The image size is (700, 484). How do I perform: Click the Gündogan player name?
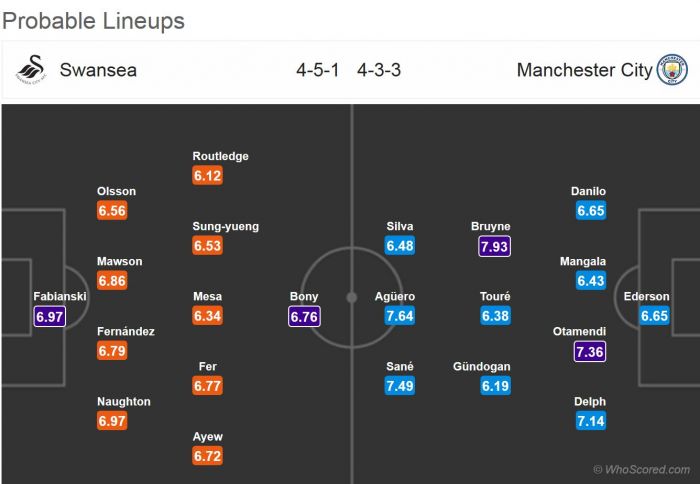[x=481, y=367]
